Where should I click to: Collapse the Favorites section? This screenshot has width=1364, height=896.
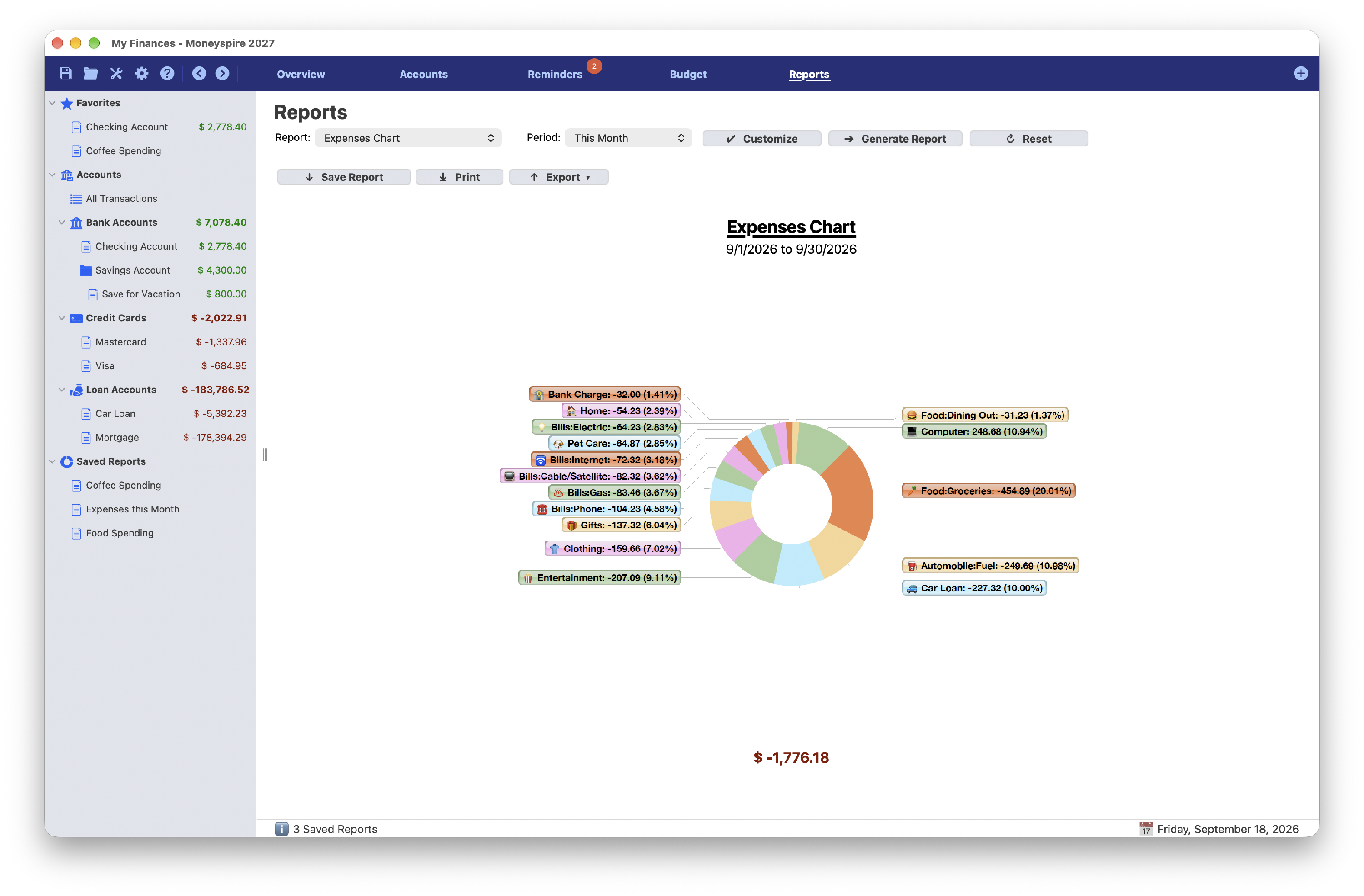(x=52, y=103)
